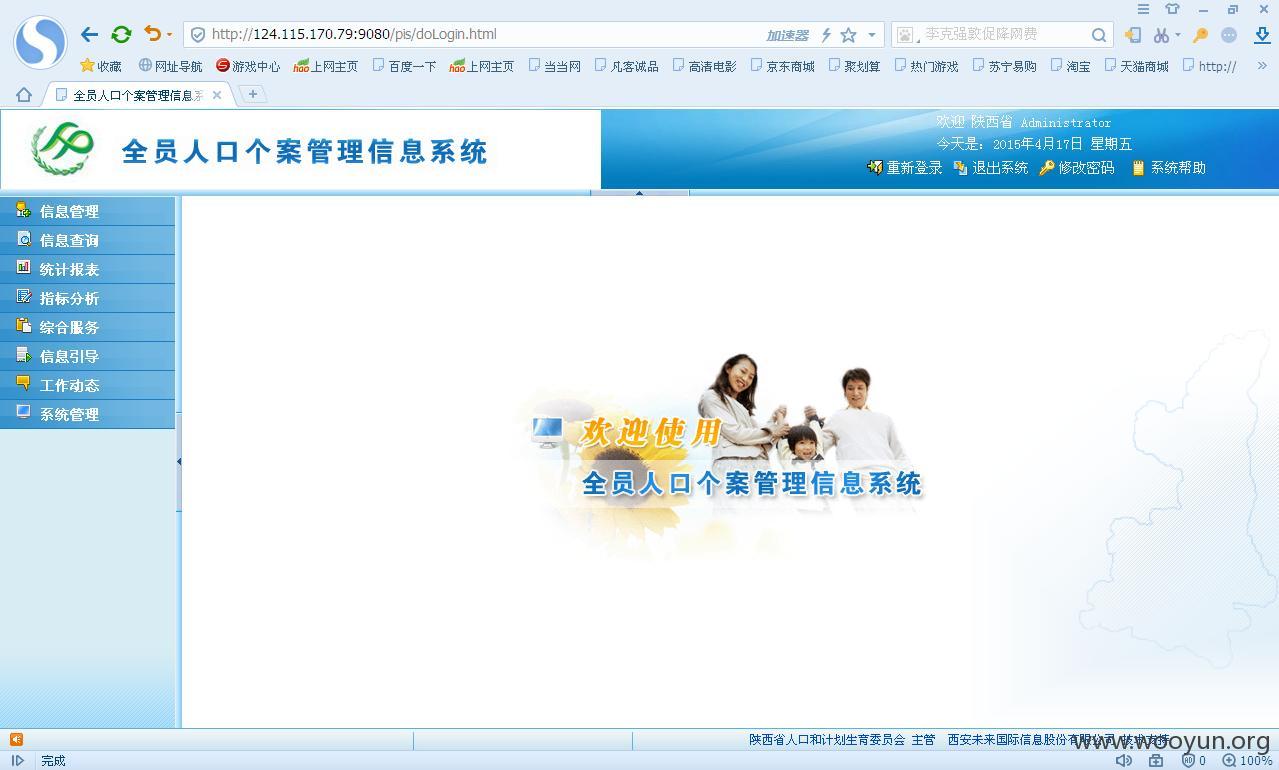Bookmark page with star icon
1279x770 pixels.
(848, 35)
